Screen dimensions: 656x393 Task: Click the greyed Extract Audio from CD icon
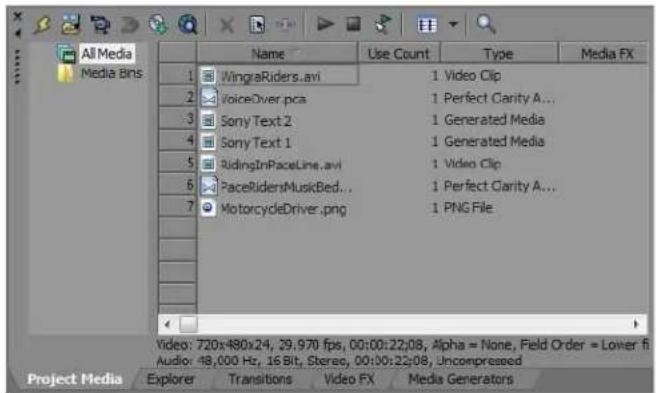pos(130,25)
